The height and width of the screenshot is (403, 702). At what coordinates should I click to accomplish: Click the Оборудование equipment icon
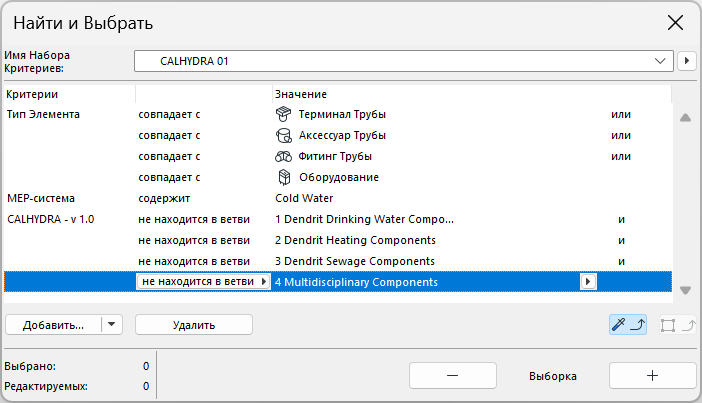click(x=283, y=177)
